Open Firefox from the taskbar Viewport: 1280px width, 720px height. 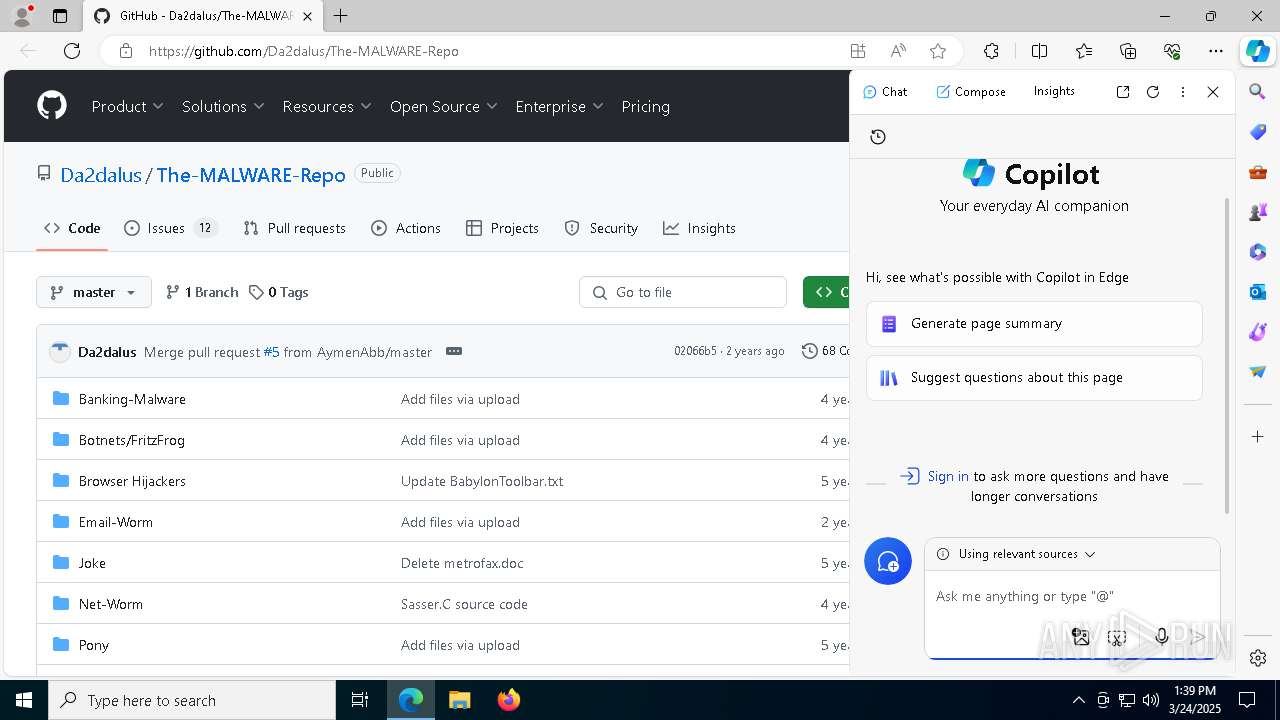click(509, 700)
